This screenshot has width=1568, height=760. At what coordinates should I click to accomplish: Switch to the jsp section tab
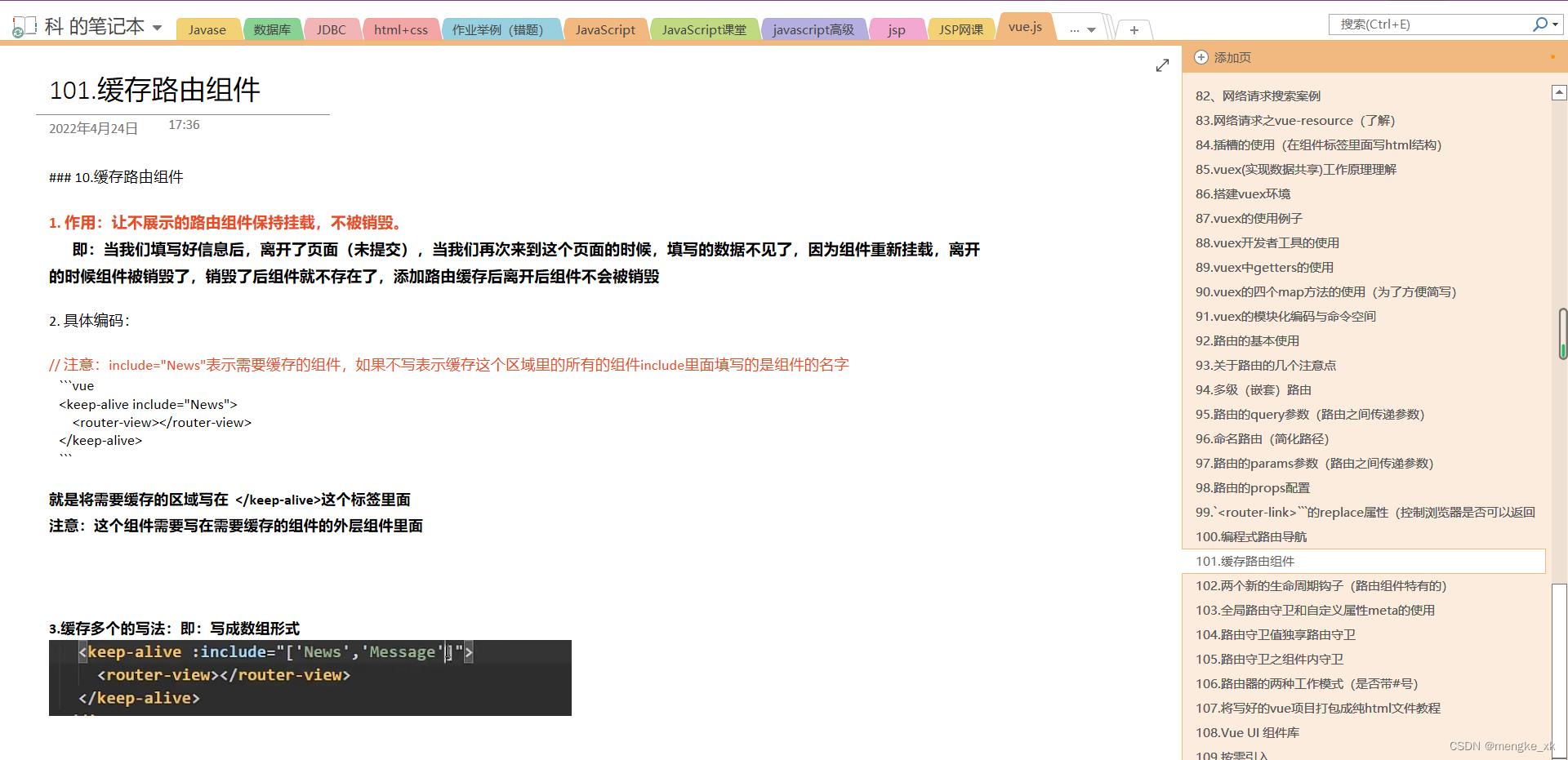pos(897,29)
